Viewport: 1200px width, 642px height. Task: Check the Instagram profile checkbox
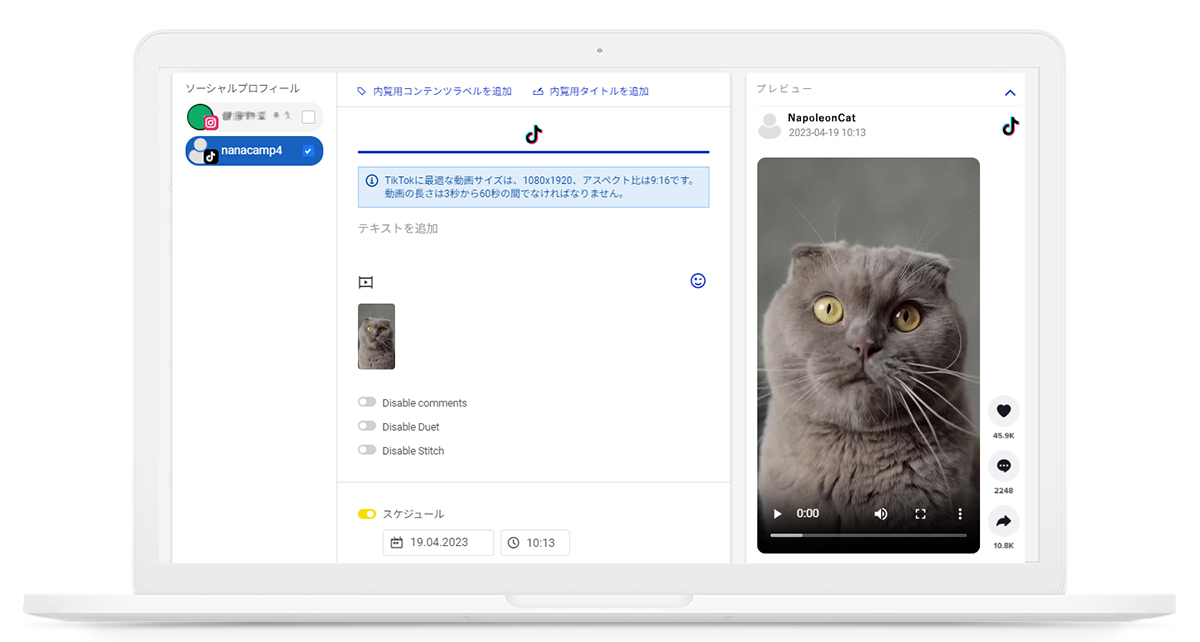point(308,117)
